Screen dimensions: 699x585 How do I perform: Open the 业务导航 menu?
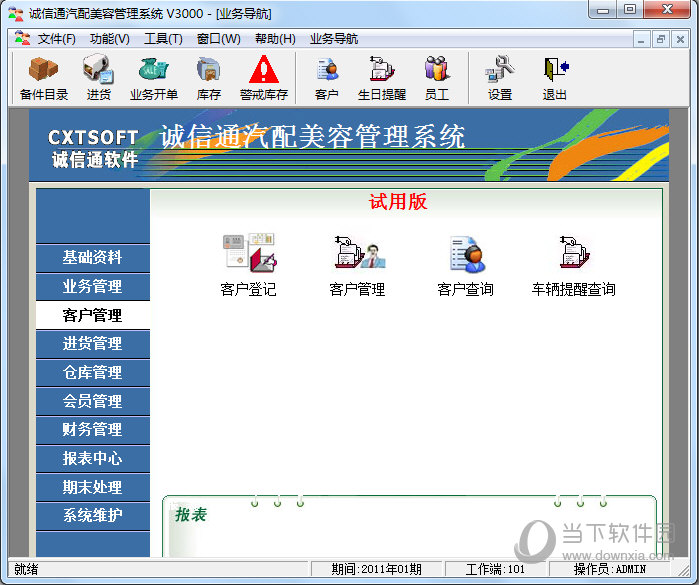(334, 39)
